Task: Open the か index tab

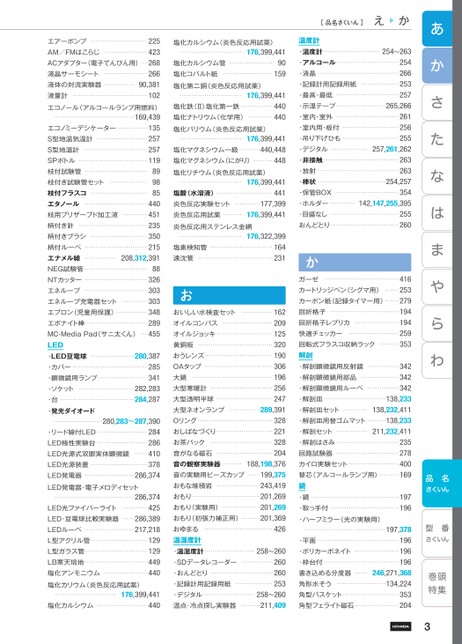Action: [x=437, y=65]
